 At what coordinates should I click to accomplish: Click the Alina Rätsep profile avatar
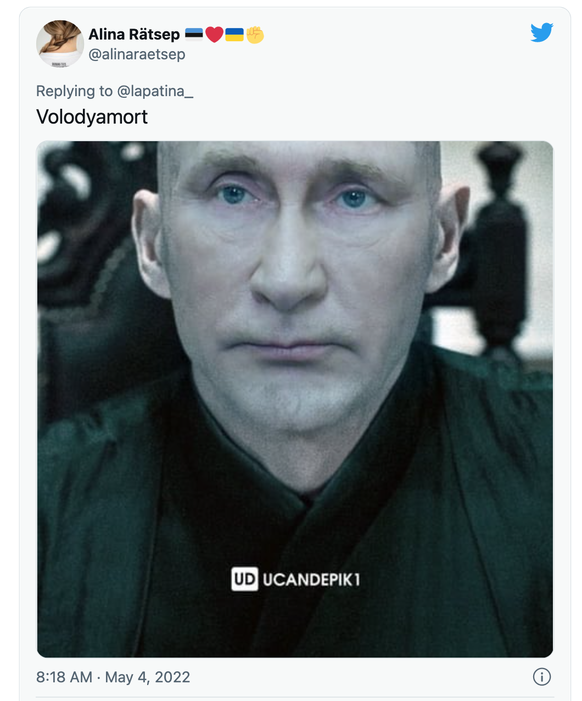pyautogui.click(x=60, y=43)
